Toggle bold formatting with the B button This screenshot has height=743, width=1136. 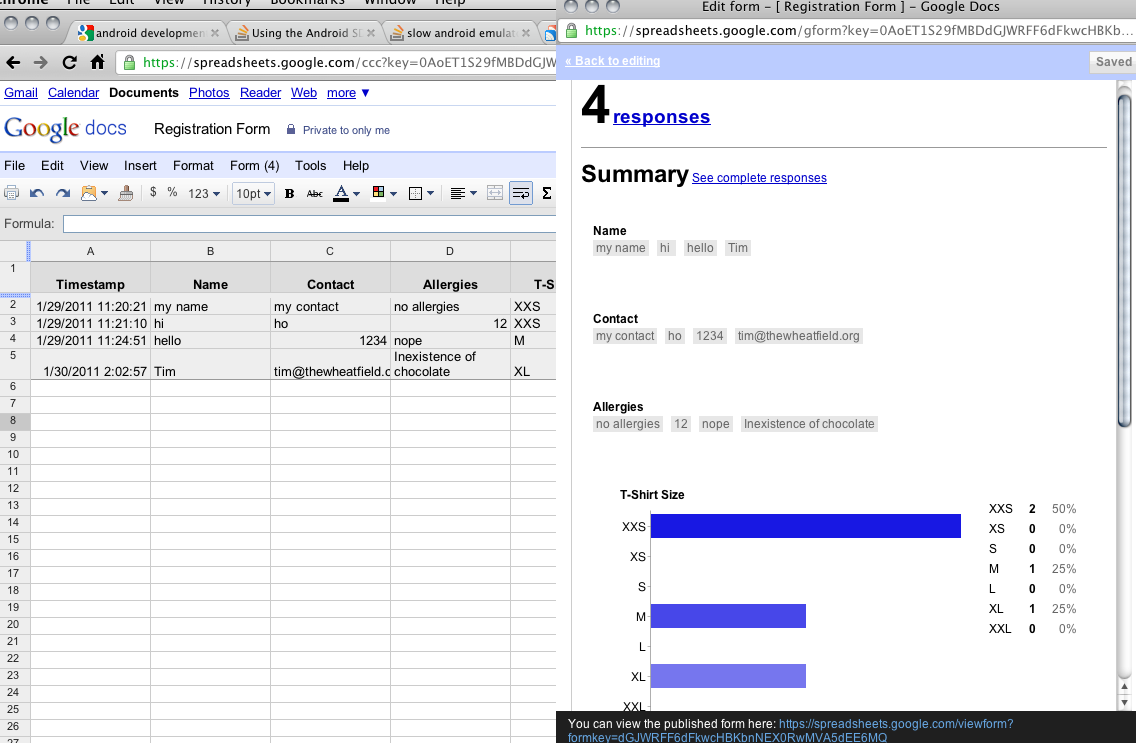click(x=289, y=193)
